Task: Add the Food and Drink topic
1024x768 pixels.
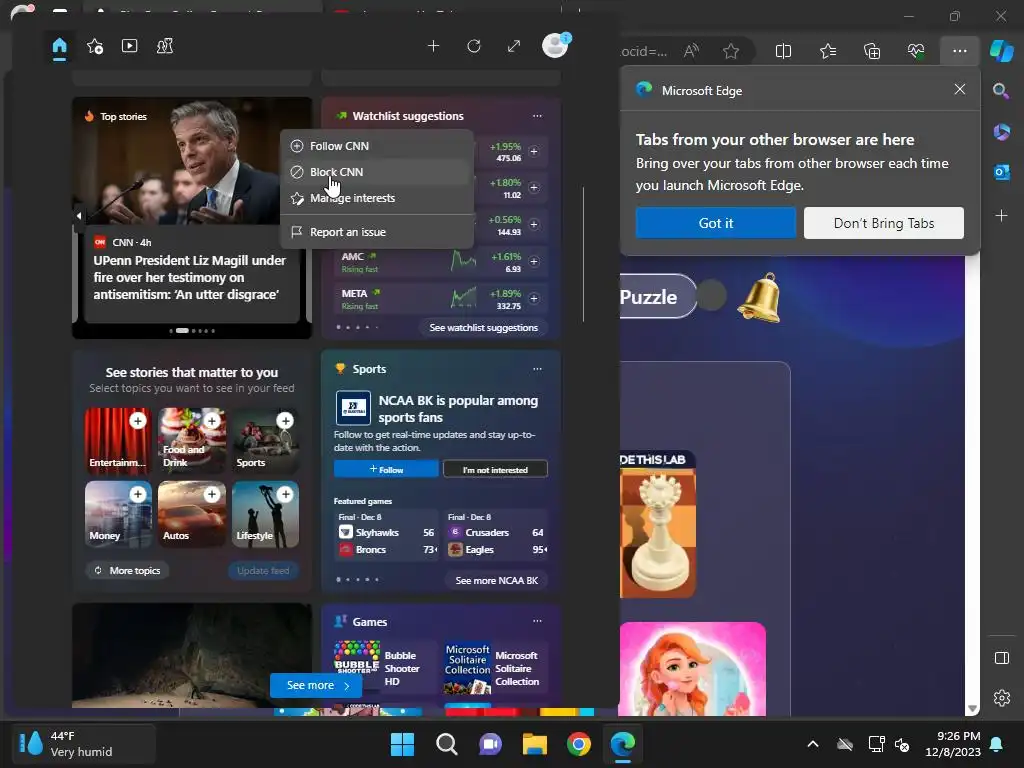Action: (x=212, y=421)
